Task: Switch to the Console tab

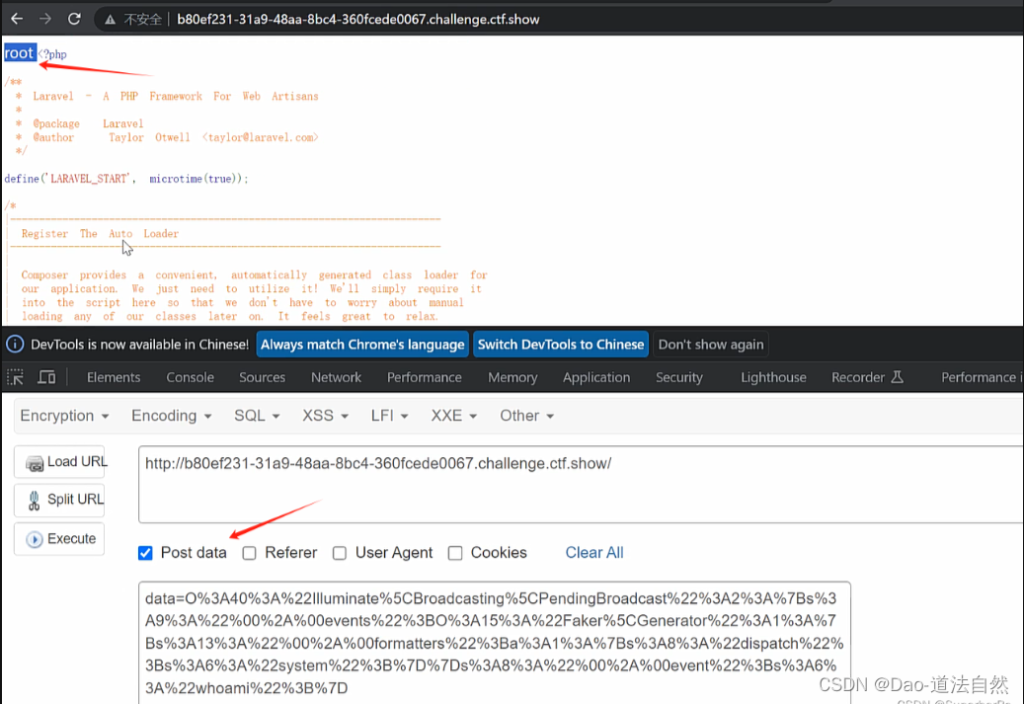Action: point(190,377)
